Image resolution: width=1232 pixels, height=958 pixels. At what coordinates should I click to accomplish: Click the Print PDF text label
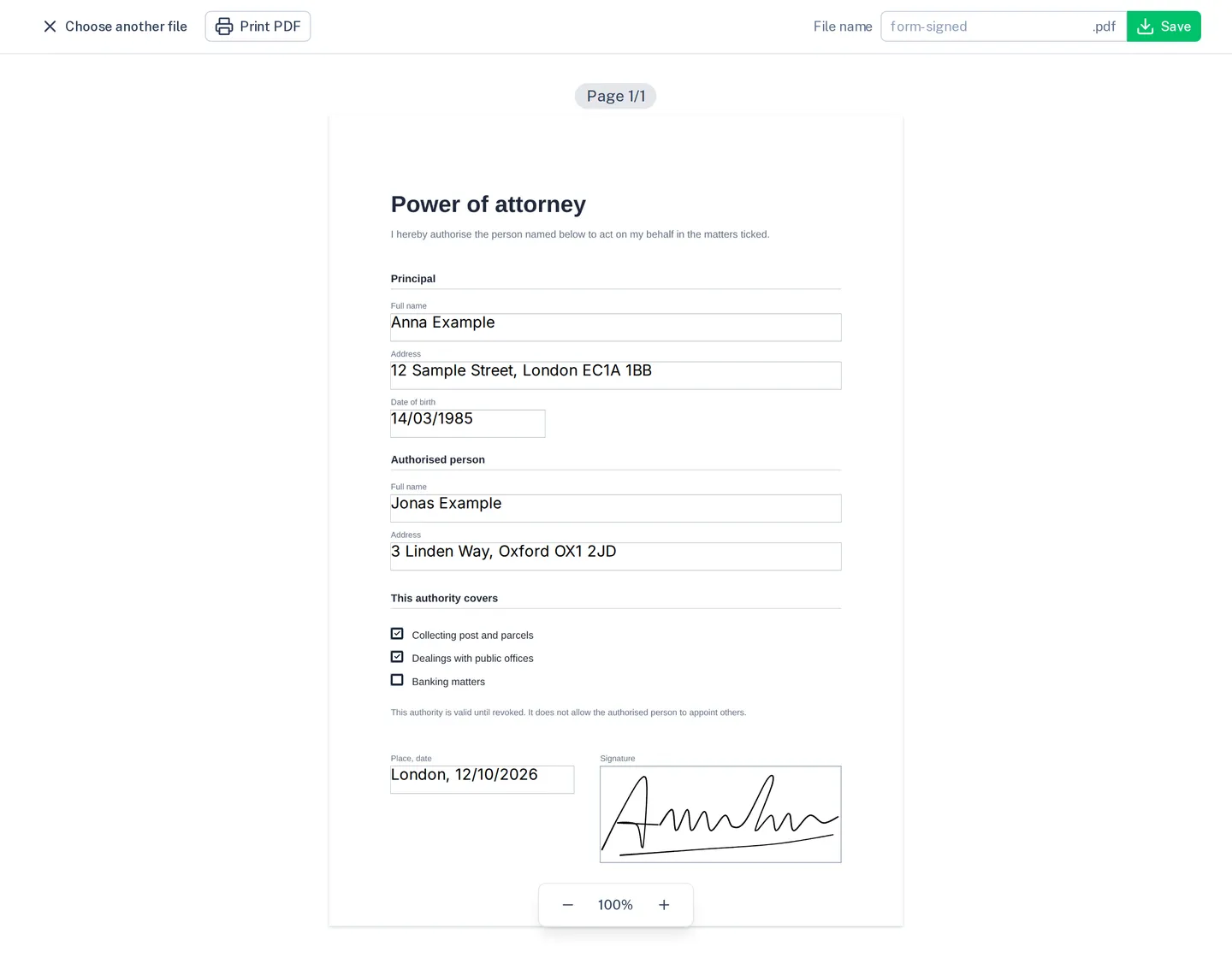pos(270,27)
